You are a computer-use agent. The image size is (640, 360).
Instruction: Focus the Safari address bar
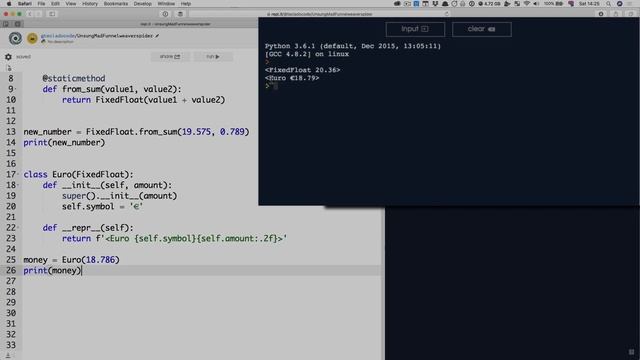pyautogui.click(x=320, y=14)
